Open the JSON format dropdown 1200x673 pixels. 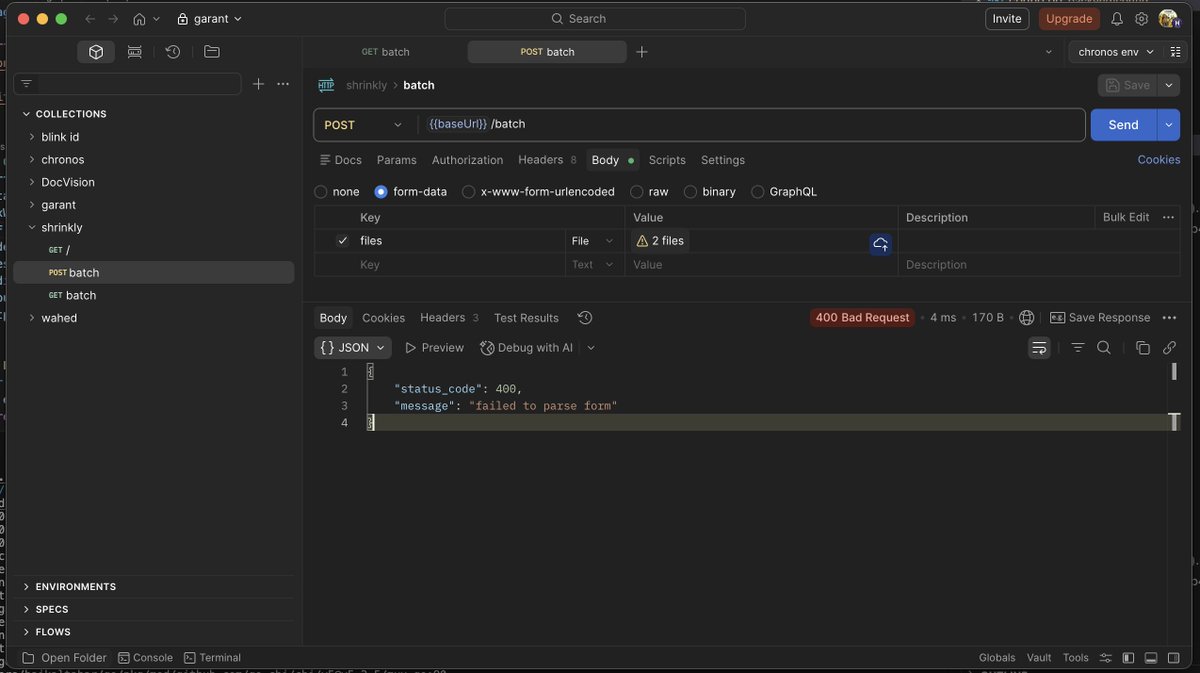tap(352, 348)
